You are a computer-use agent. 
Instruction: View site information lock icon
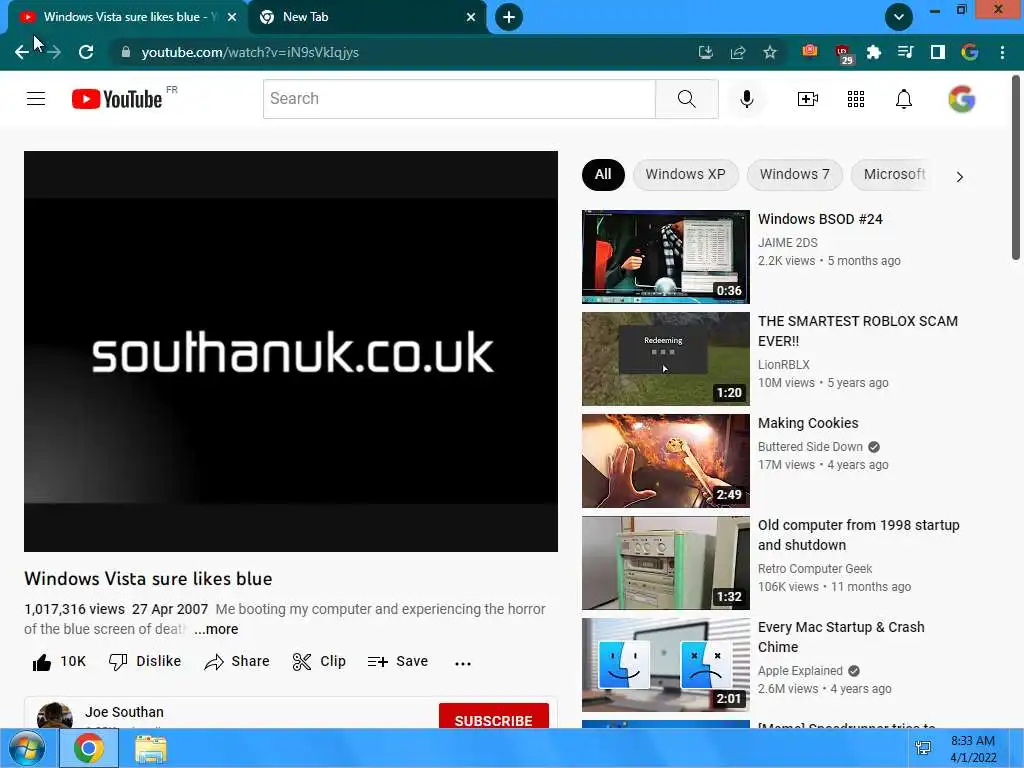point(126,52)
